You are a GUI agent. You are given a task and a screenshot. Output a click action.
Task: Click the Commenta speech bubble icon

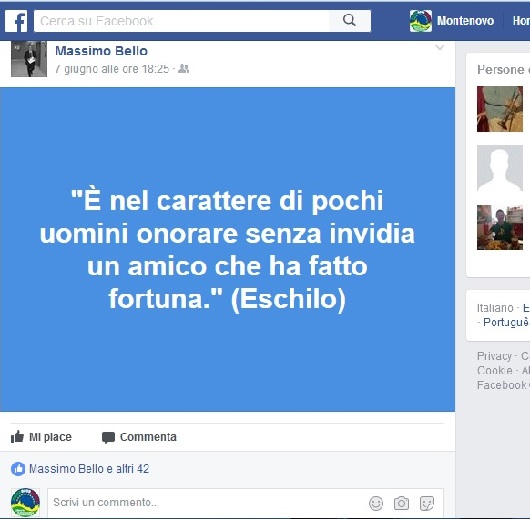108,438
